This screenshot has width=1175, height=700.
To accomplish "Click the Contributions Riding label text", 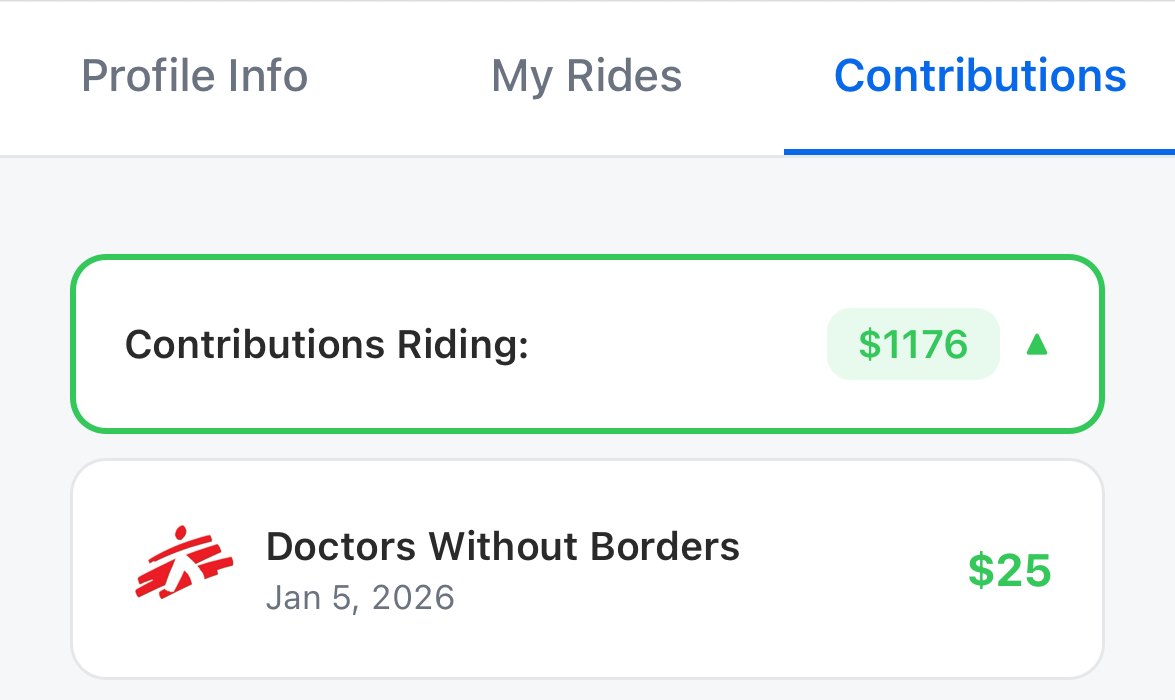I will pos(326,345).
